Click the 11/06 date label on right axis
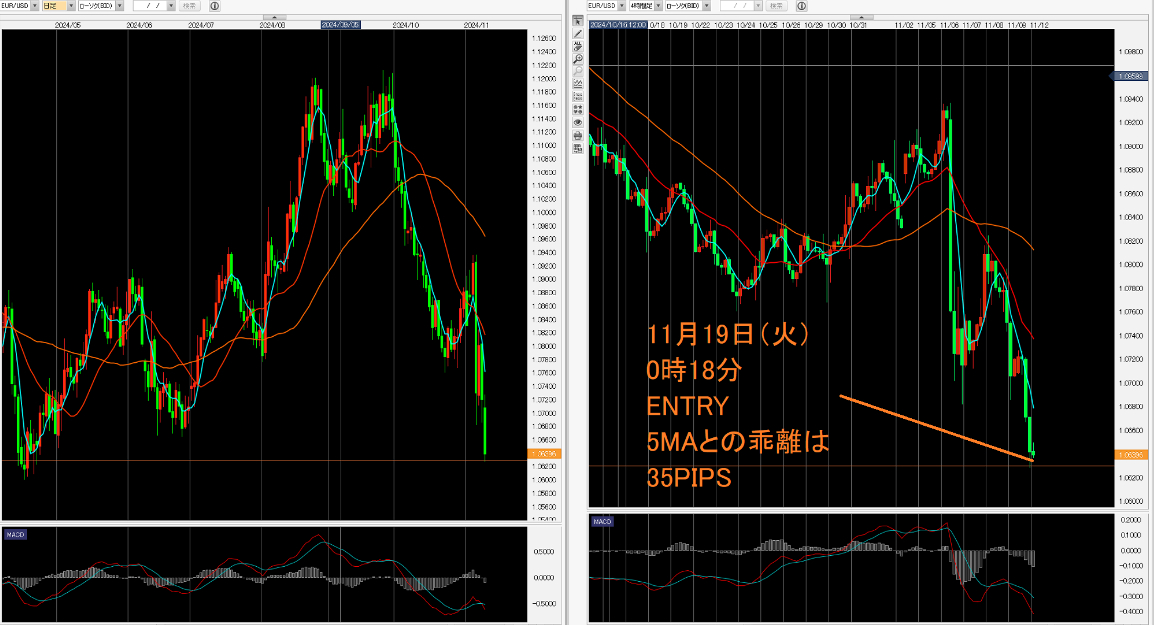 click(949, 25)
